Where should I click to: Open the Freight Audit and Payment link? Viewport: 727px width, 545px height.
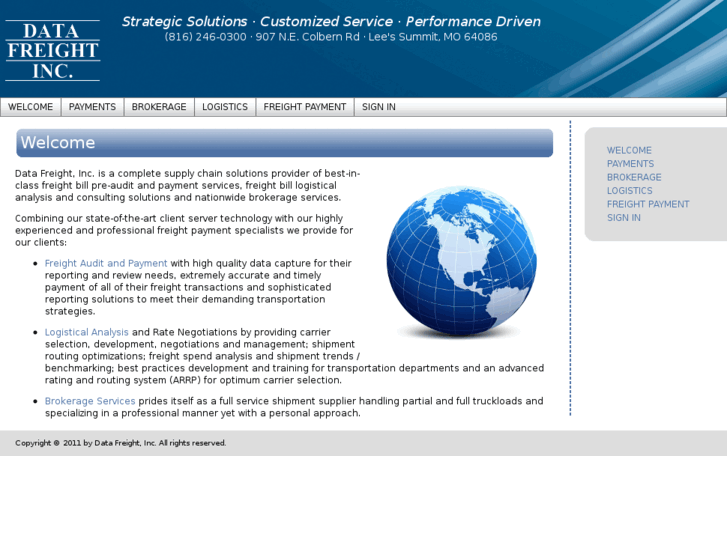point(106,263)
